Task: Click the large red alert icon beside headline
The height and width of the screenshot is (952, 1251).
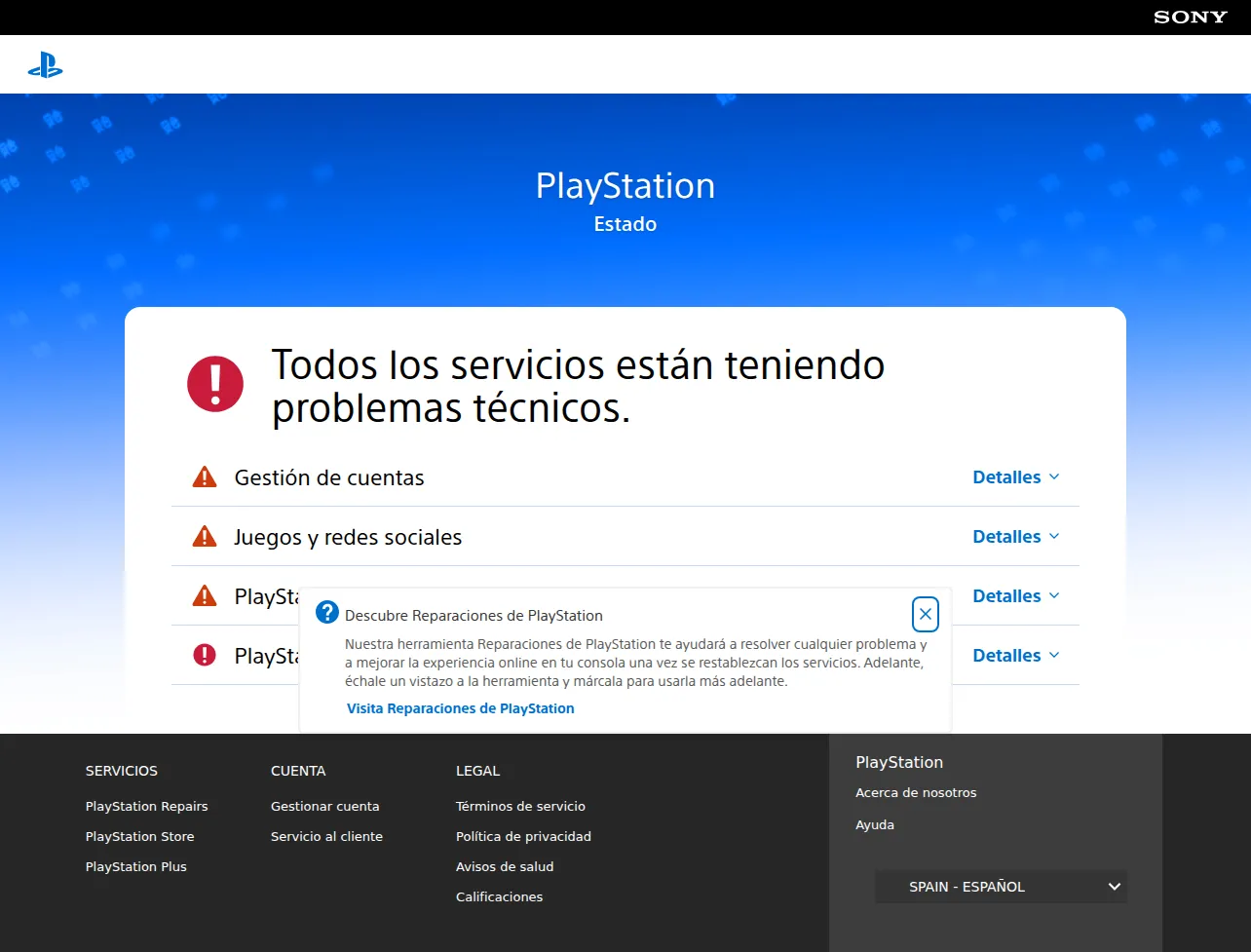Action: 215,384
